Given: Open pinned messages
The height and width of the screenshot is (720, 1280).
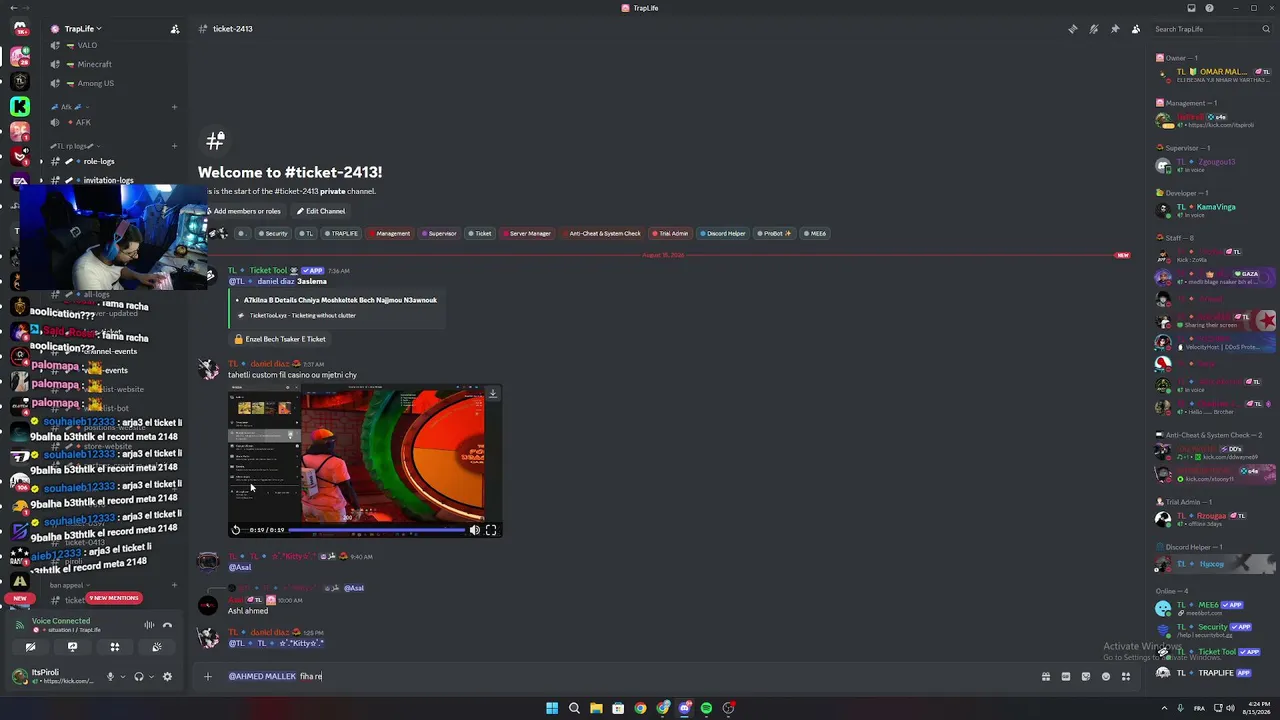Looking at the screenshot, I should tap(1115, 29).
